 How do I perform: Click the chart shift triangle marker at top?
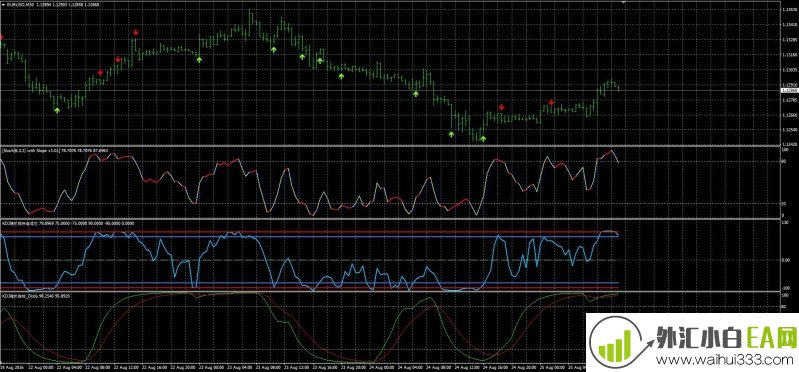pyautogui.click(x=623, y=2)
